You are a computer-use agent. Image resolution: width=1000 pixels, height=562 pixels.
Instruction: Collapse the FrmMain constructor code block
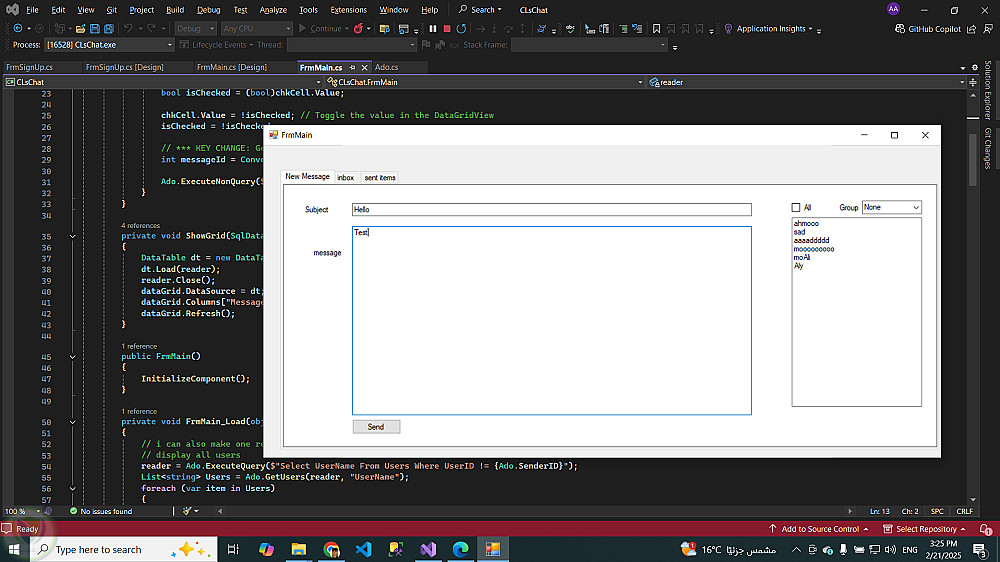72,357
